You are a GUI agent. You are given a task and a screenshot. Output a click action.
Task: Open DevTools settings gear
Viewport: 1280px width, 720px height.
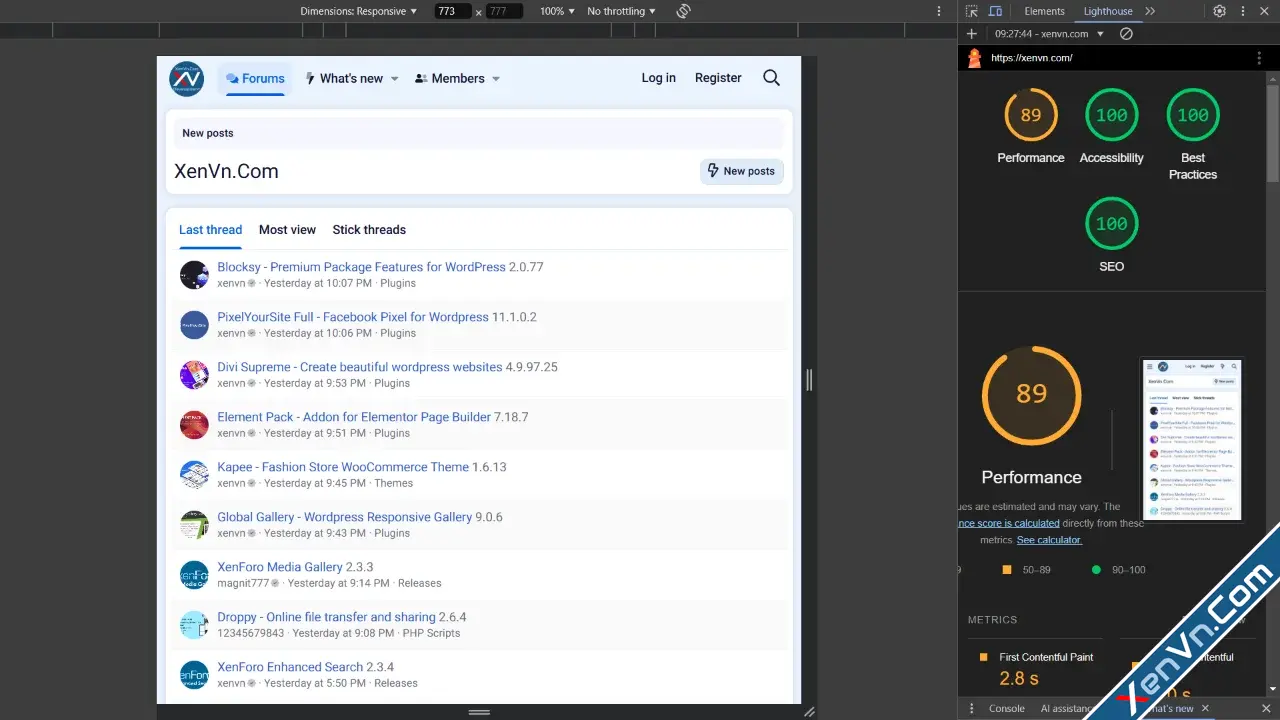(1219, 11)
